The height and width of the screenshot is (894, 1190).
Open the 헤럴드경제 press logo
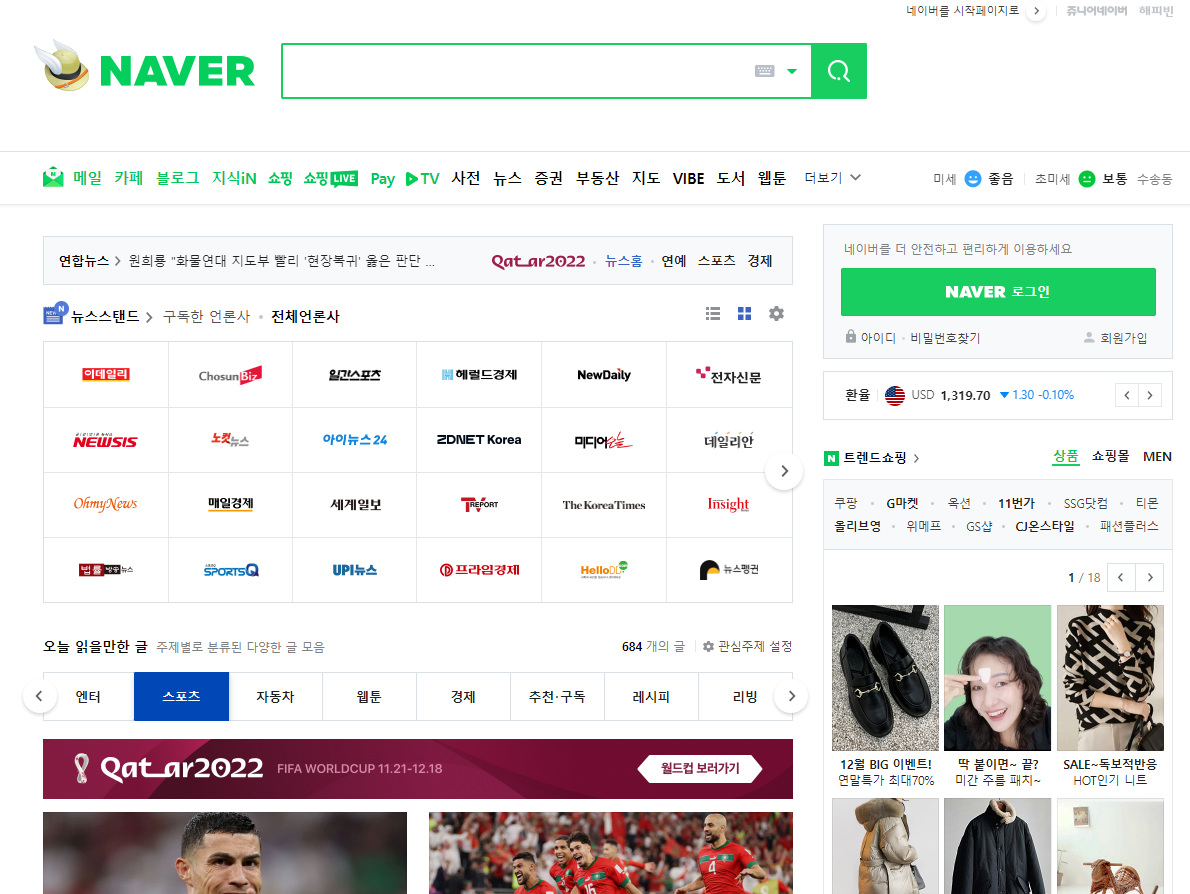pyautogui.click(x=479, y=375)
